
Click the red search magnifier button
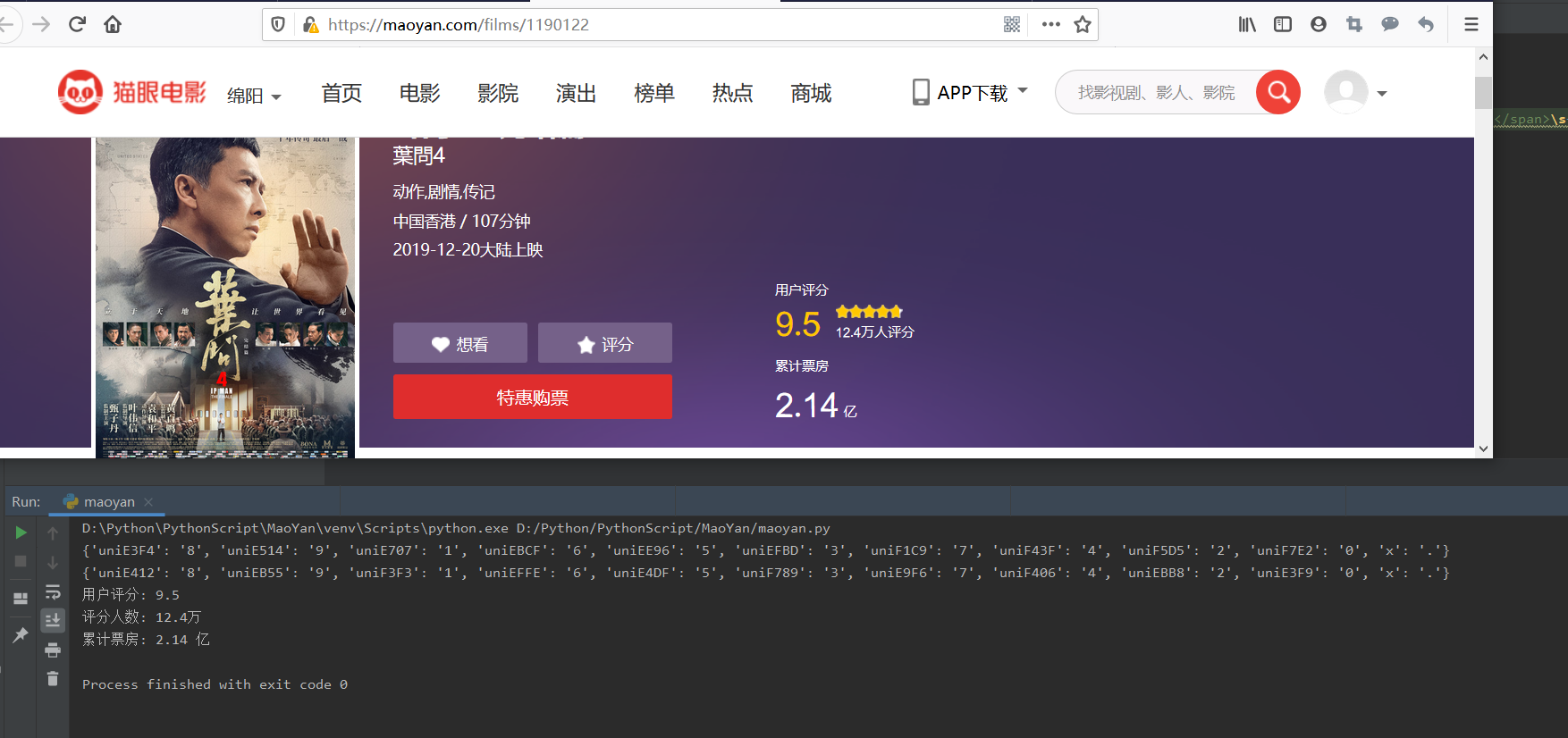[1278, 92]
